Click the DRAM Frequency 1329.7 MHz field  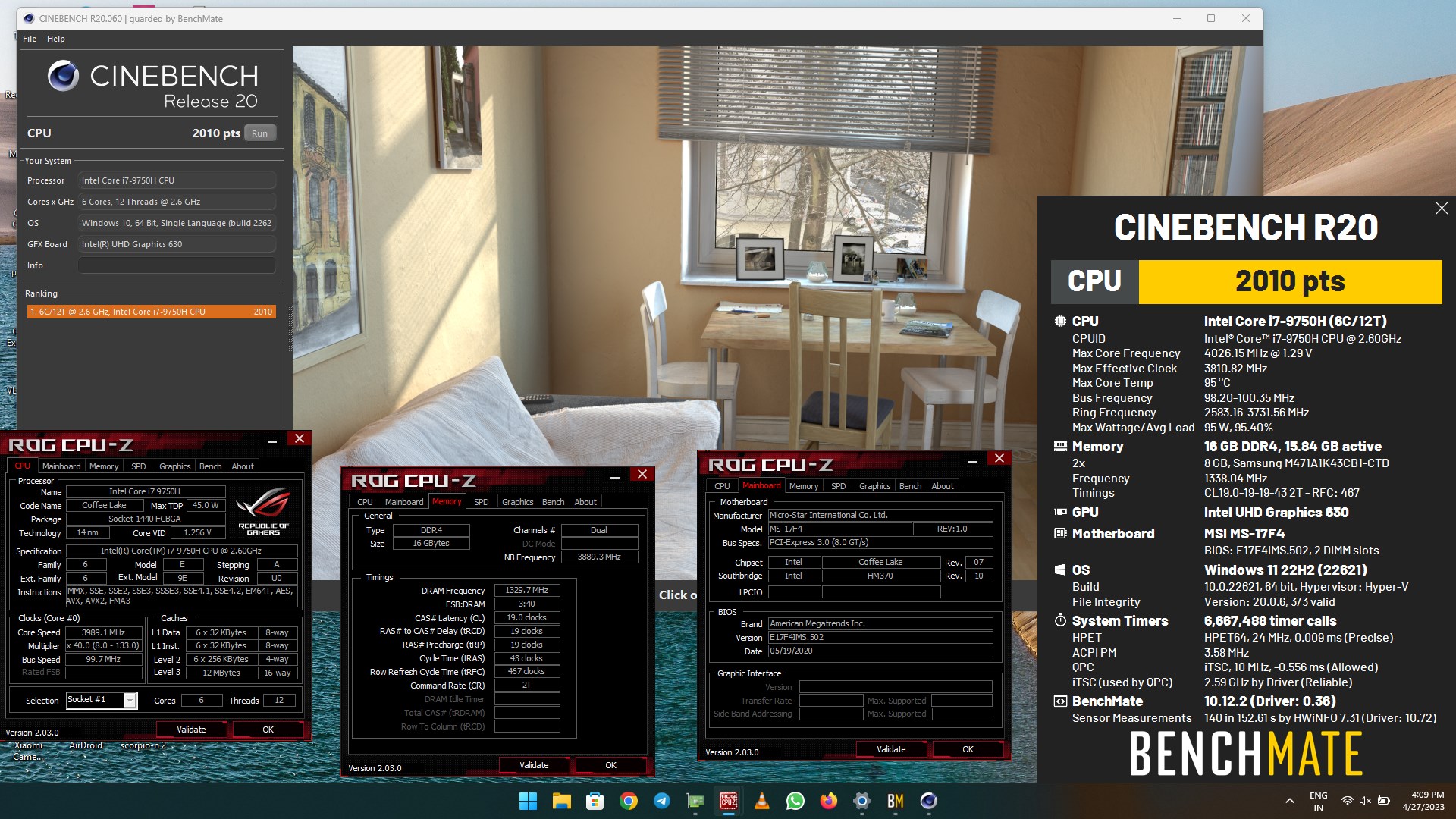pyautogui.click(x=527, y=590)
